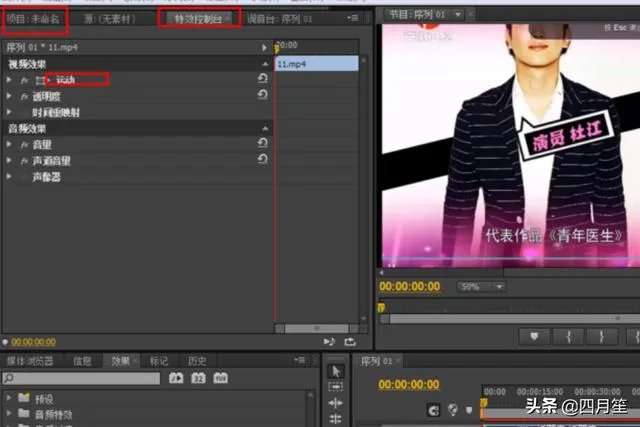Filter effects by YUV icon
Screen dimensions: 640x427
point(220,378)
